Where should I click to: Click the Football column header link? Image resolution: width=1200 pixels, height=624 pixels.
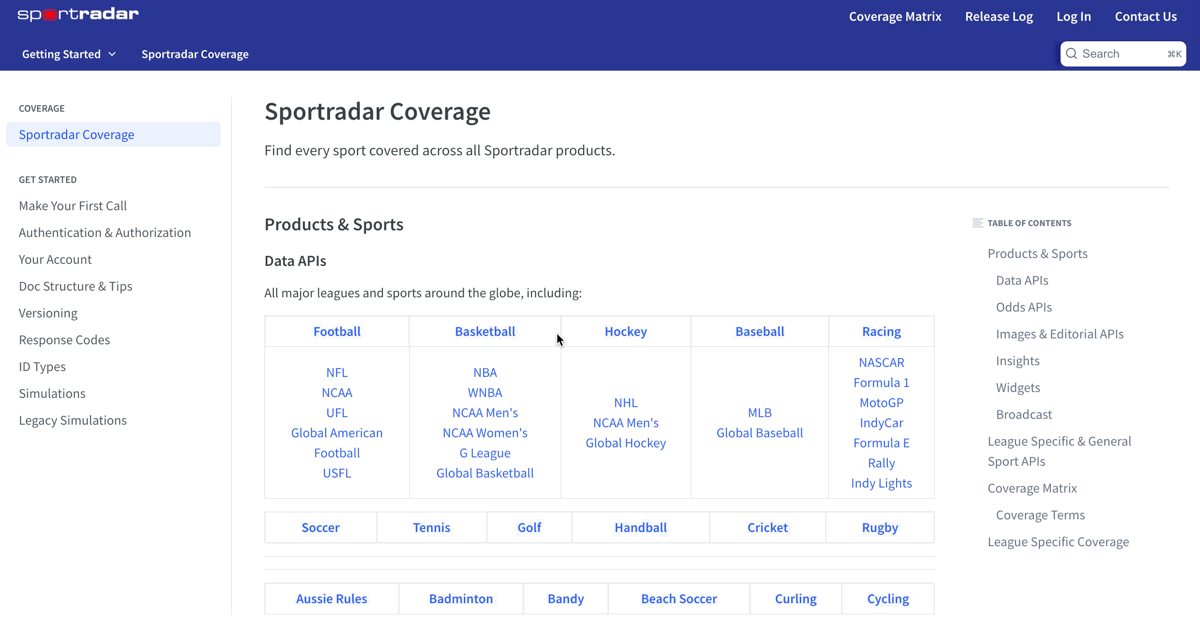point(337,331)
